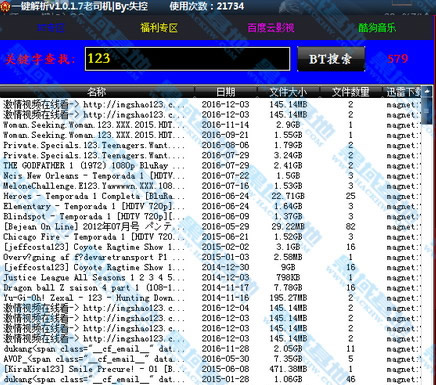Image resolution: width=436 pixels, height=385 pixels.
Task: Click the 195.27MB file size cell
Action: (x=288, y=298)
